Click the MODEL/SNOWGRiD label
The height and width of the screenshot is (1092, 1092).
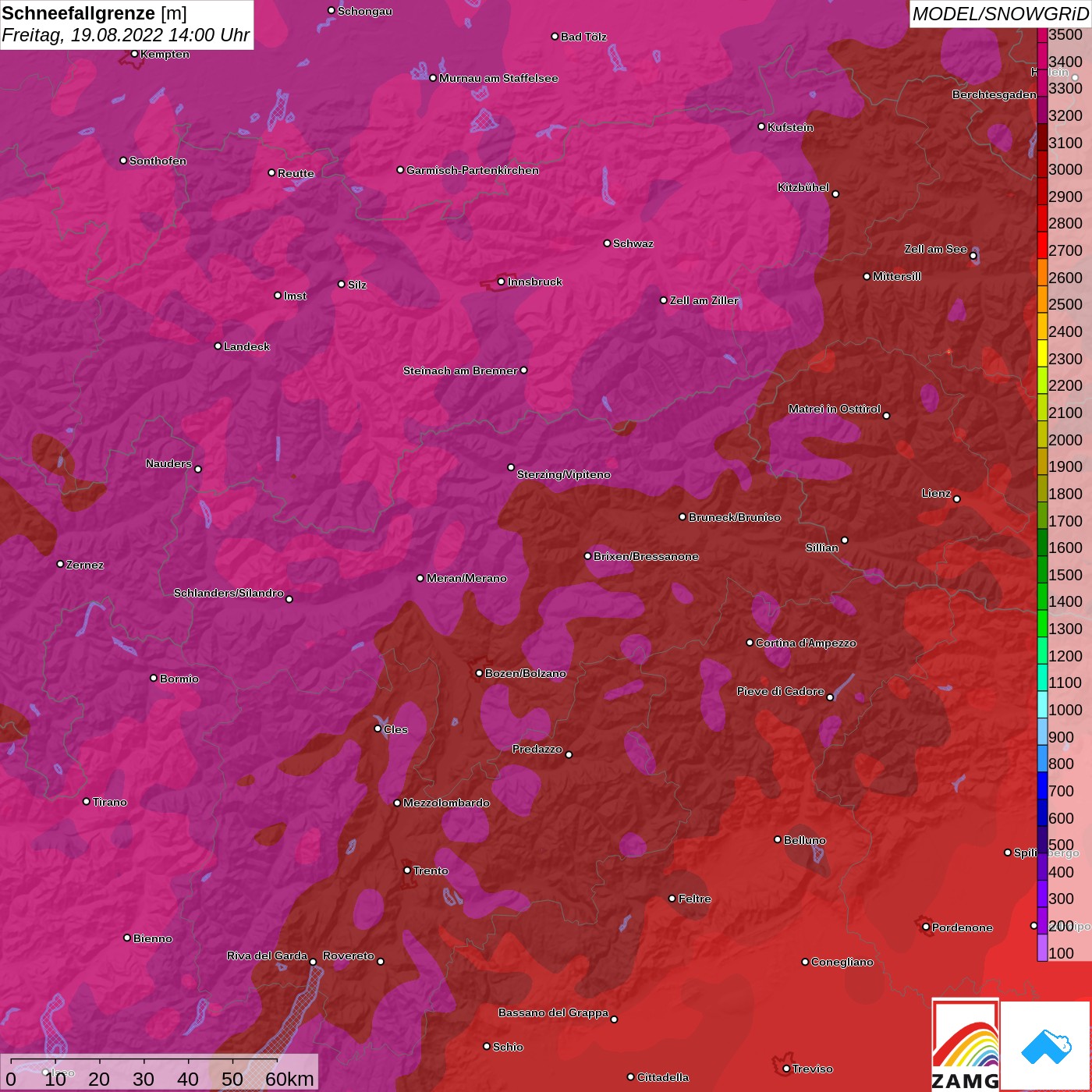click(1000, 14)
